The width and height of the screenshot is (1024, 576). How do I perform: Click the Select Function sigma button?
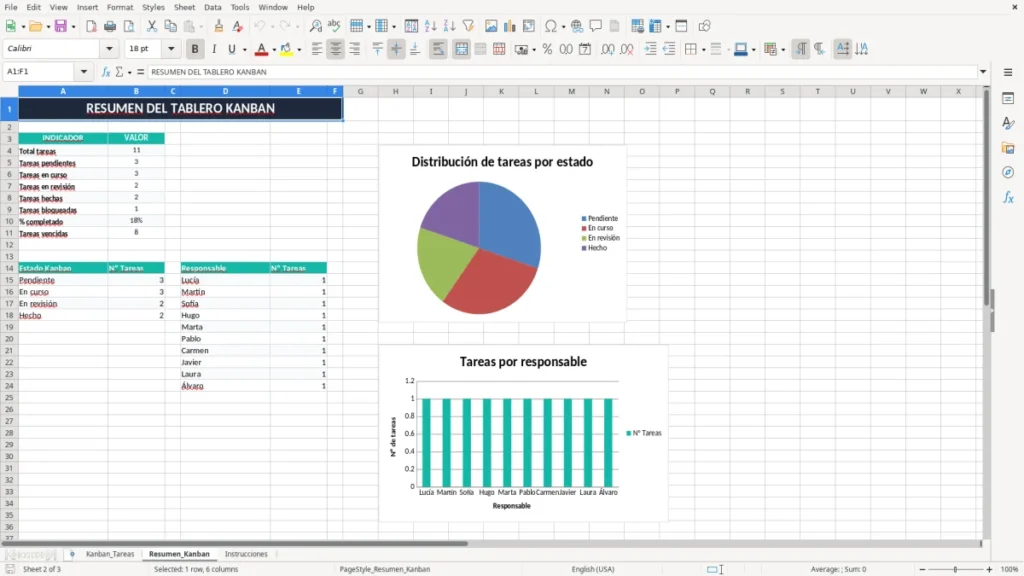(119, 72)
